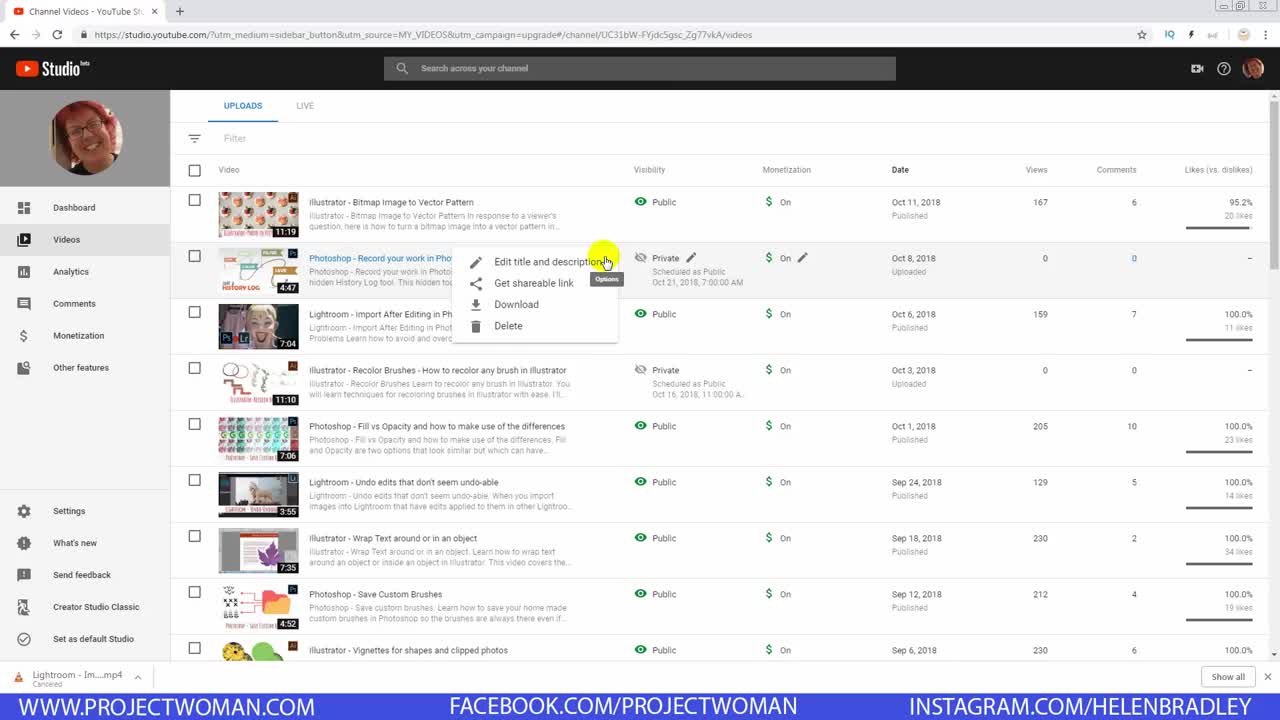This screenshot has height=720, width=1280.
Task: Click the browser address bar URL
Action: 423,35
